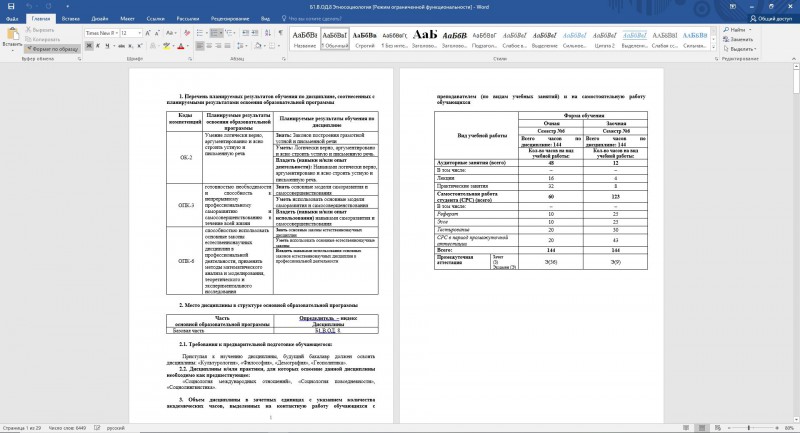Screen dimensions: 800x433
Task: Toggle bold formatting (Ж)
Action: pos(89,46)
